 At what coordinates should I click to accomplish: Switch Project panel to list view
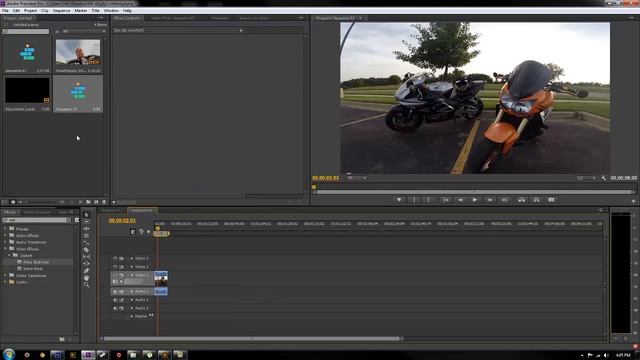tap(5, 202)
